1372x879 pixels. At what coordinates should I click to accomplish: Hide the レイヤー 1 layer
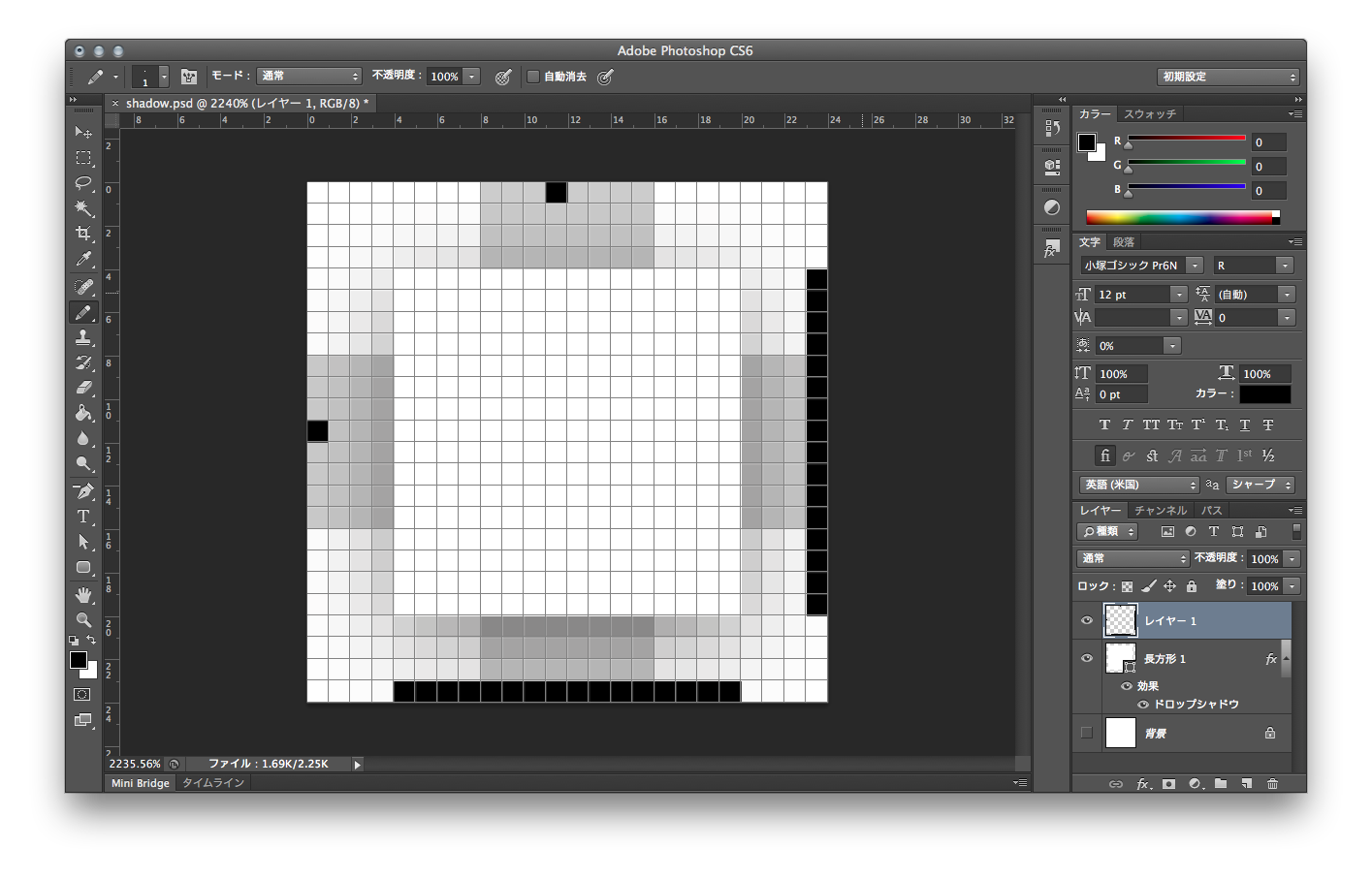point(1087,620)
